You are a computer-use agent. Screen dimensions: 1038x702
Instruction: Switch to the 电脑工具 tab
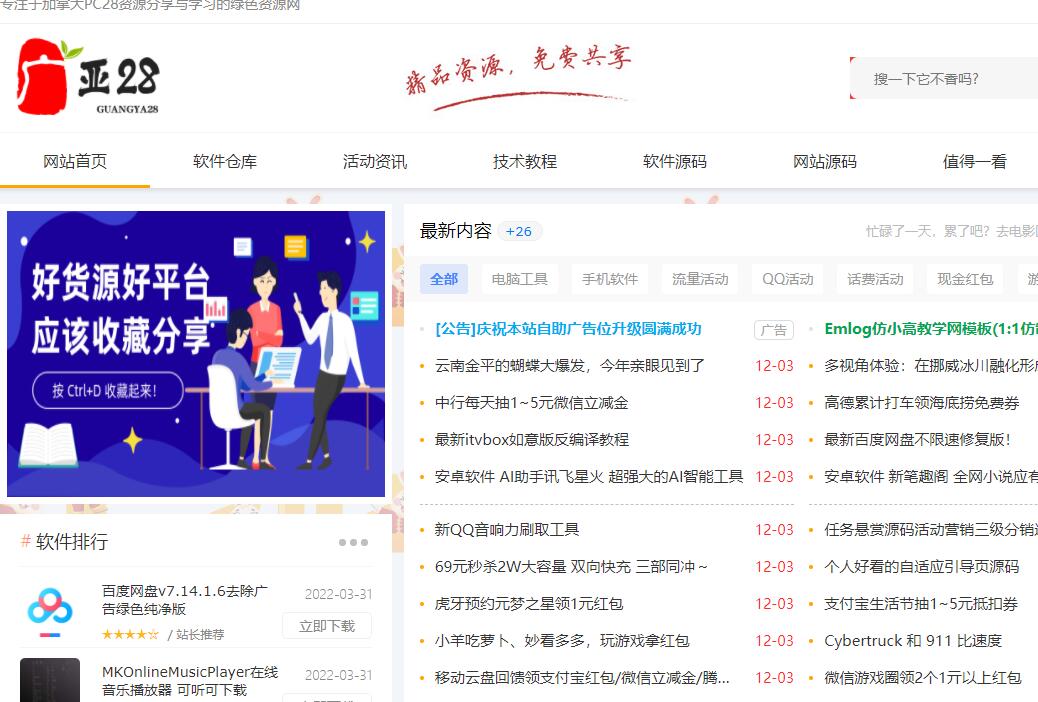(x=520, y=279)
